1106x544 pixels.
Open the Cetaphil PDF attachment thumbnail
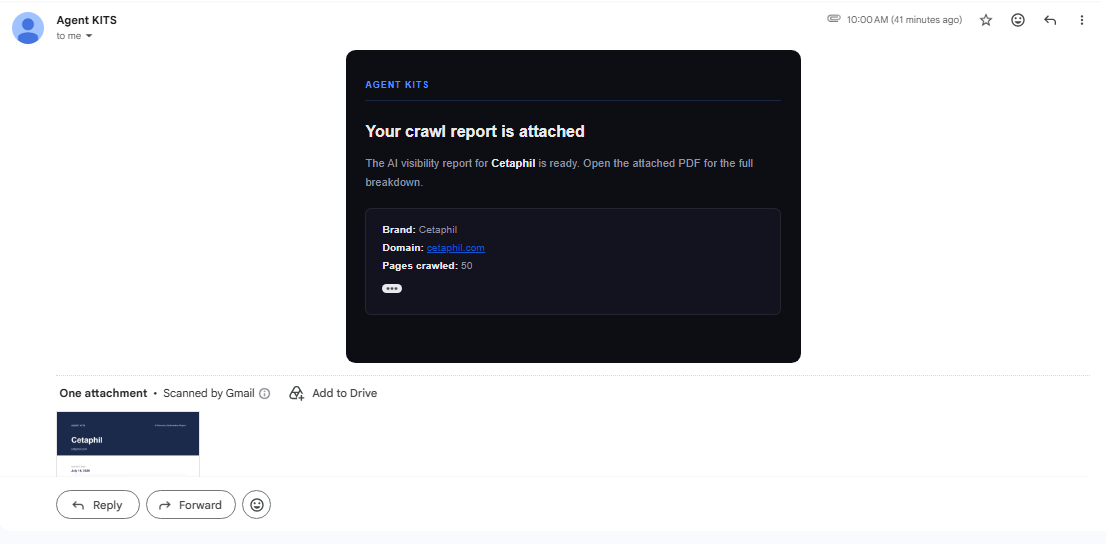[128, 444]
